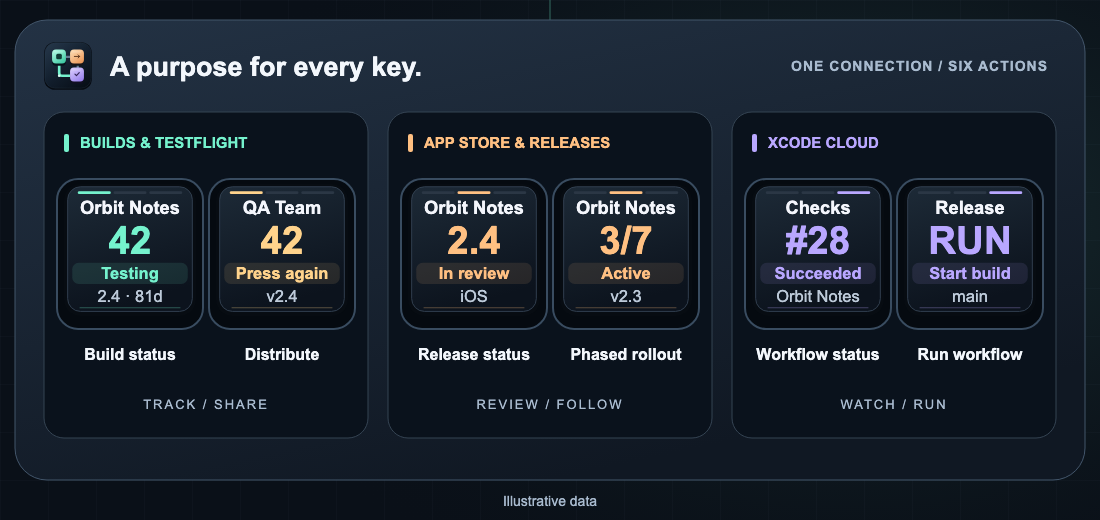
Task: Select the Build status key showing Testing
Action: point(130,253)
